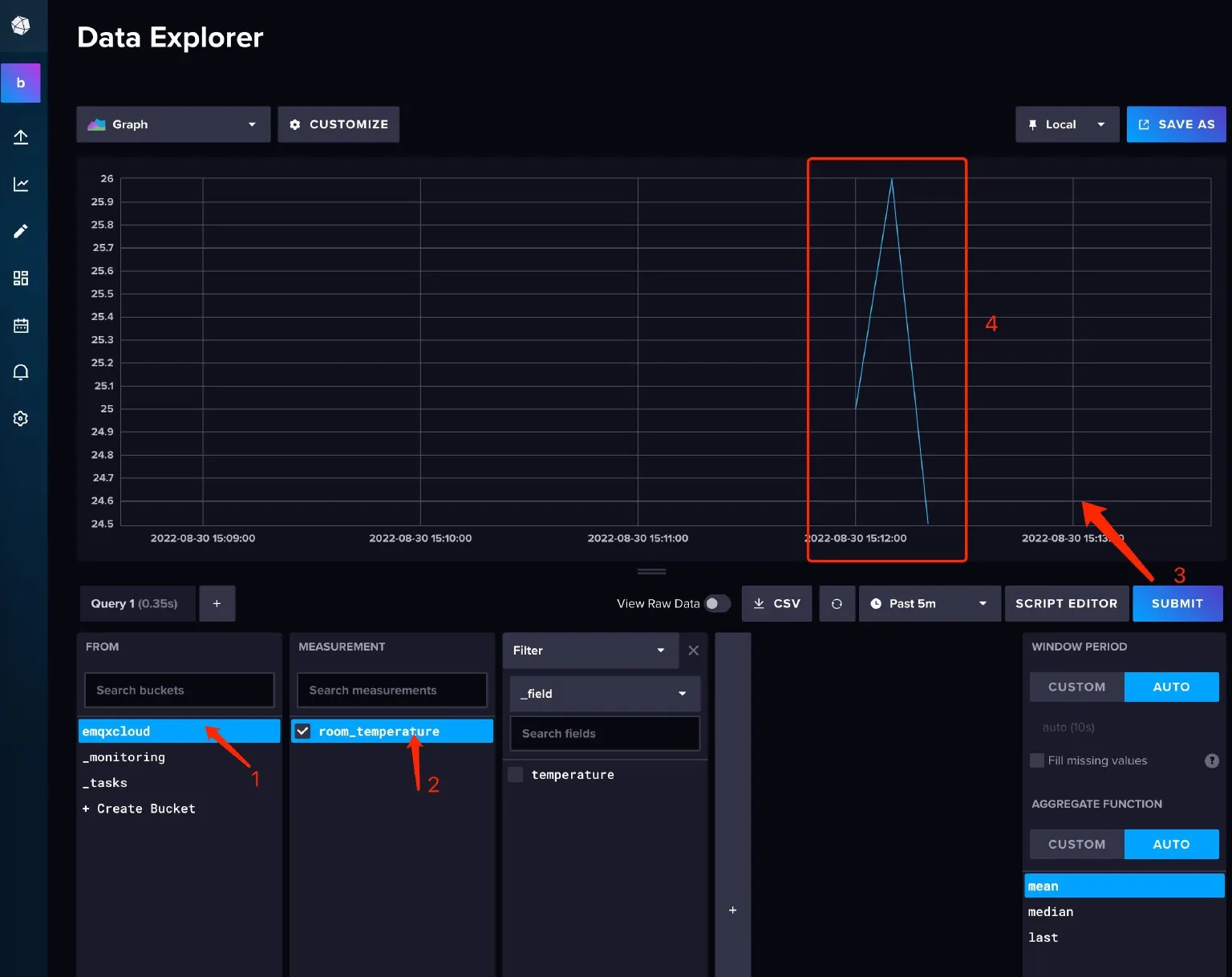Check the temperature field checkbox
This screenshot has width=1232, height=977.
click(516, 775)
